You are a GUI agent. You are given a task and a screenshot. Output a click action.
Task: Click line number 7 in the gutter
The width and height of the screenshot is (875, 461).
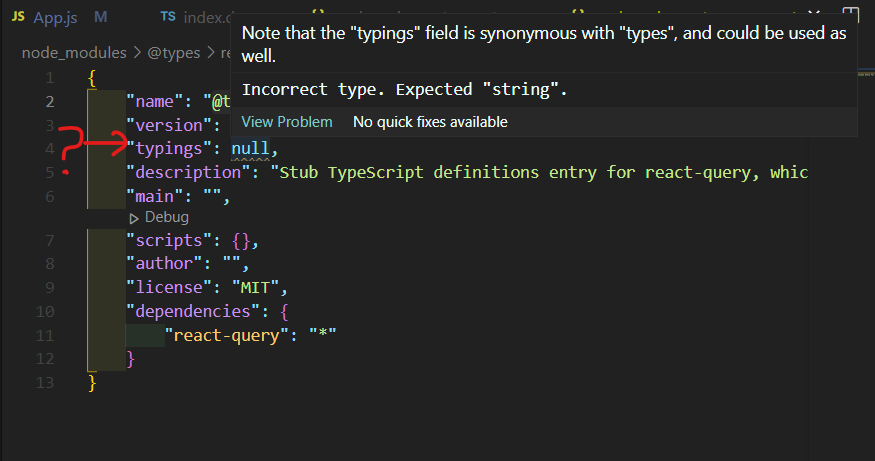50,241
